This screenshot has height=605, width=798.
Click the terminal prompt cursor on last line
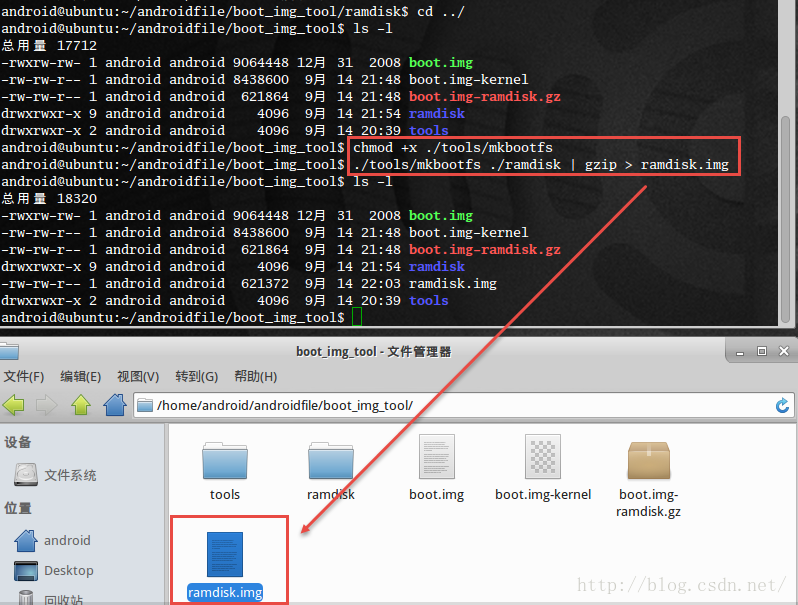(357, 317)
